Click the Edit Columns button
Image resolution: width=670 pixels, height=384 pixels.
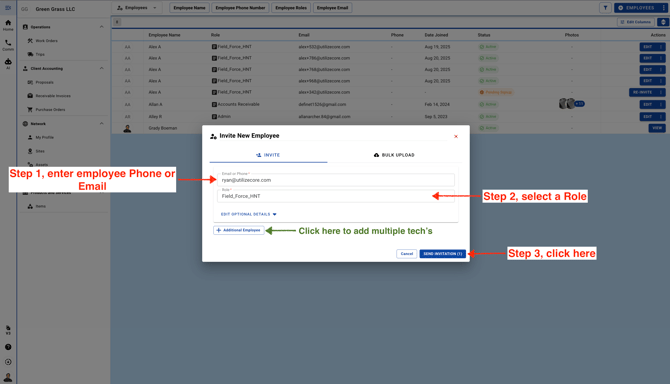(x=636, y=22)
